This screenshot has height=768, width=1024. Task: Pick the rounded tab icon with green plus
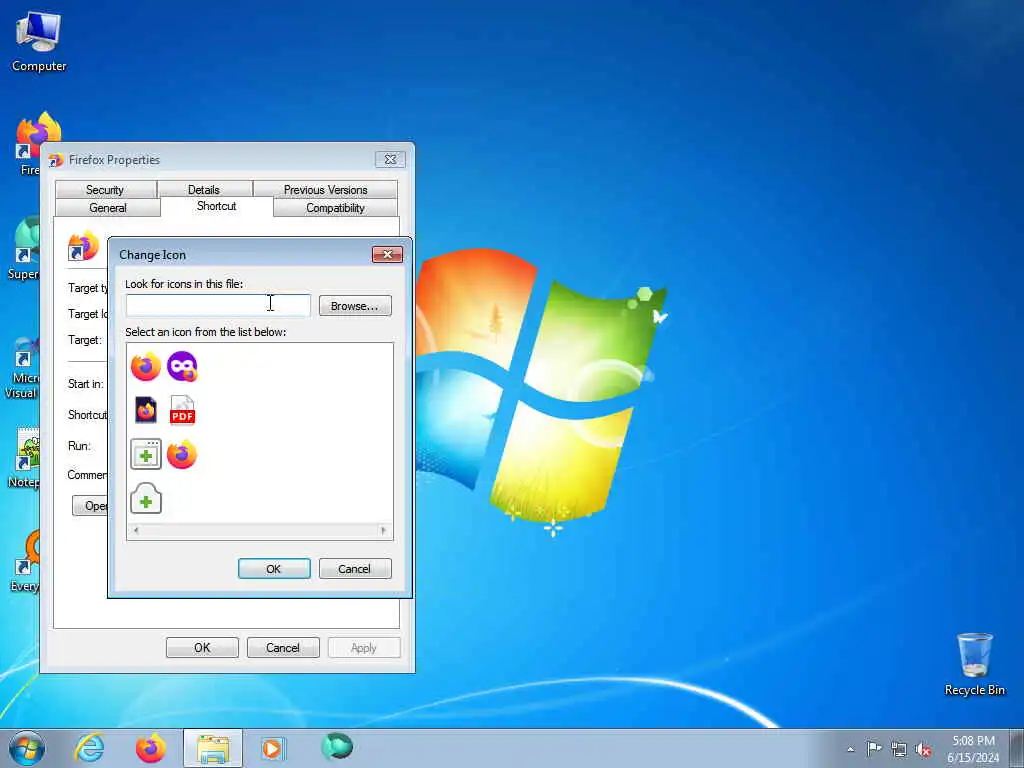pyautogui.click(x=146, y=498)
